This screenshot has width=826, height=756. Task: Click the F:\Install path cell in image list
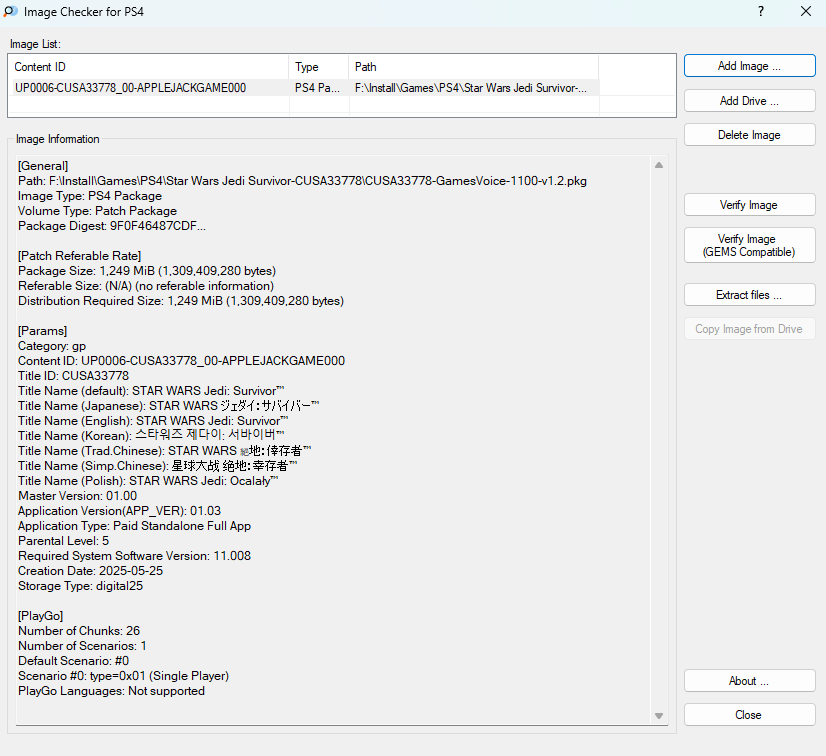[471, 88]
